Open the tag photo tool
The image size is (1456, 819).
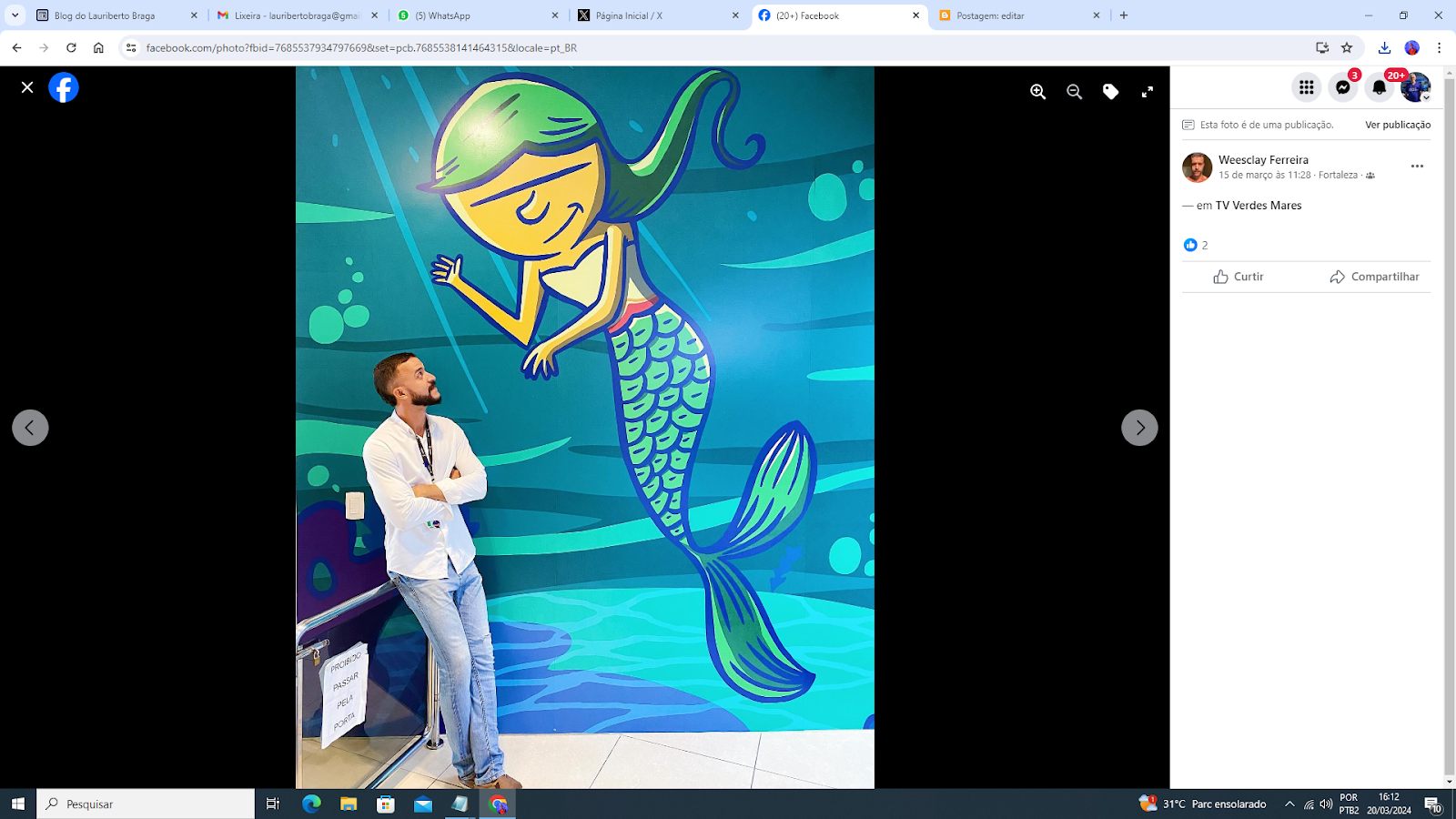[1110, 92]
